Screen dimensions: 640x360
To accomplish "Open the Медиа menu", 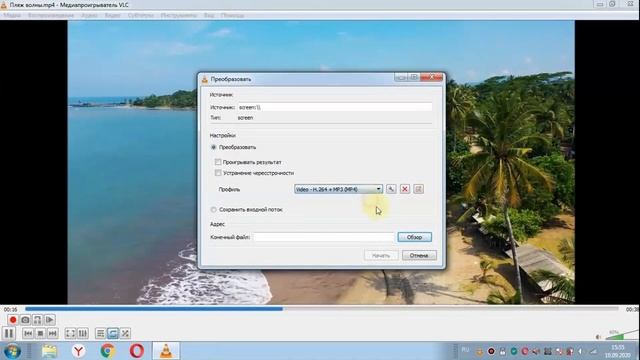I will pos(12,16).
